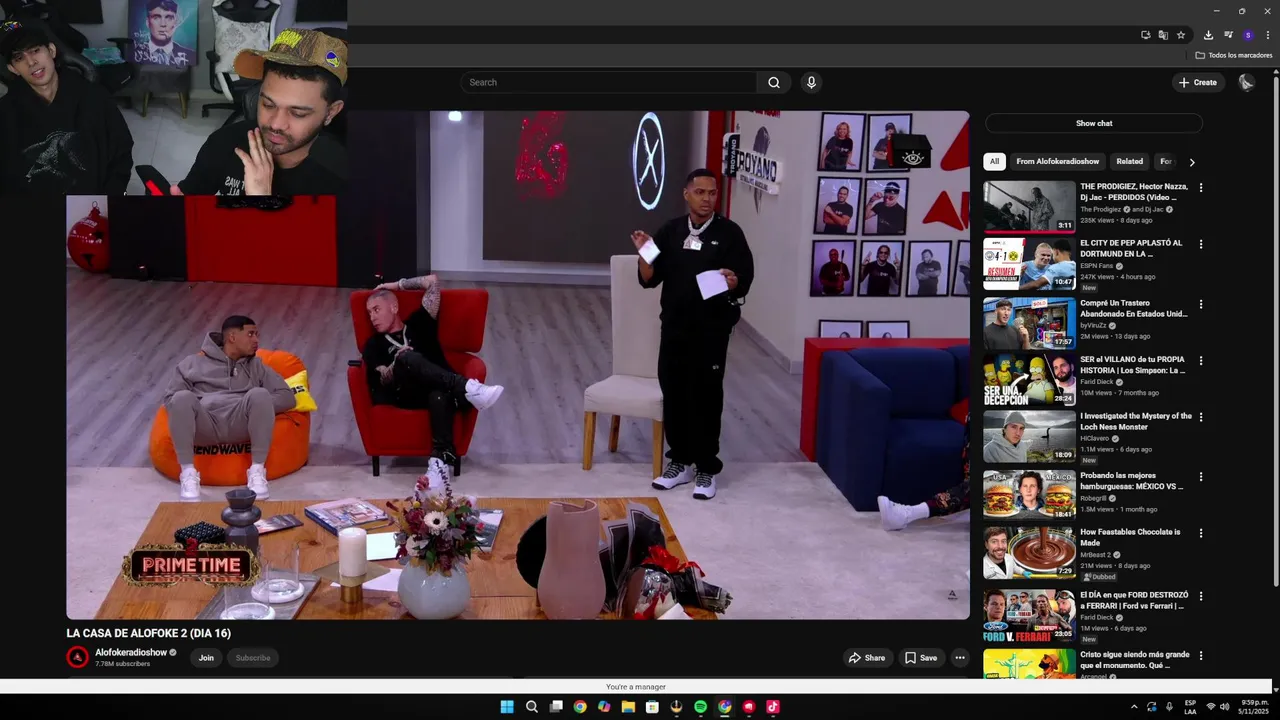The height and width of the screenshot is (720, 1280).
Task: Click the page vertical scrollbar
Action: coord(1275,330)
